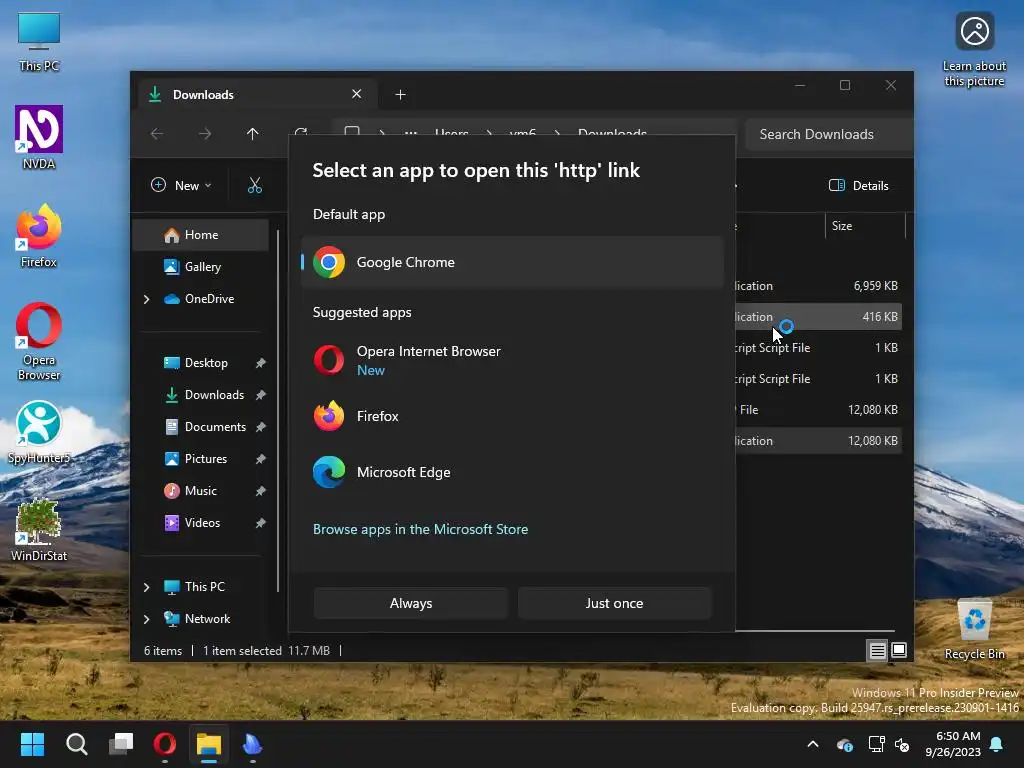Go up one folder with the up arrow
Viewport: 1024px width, 768px height.
click(253, 134)
